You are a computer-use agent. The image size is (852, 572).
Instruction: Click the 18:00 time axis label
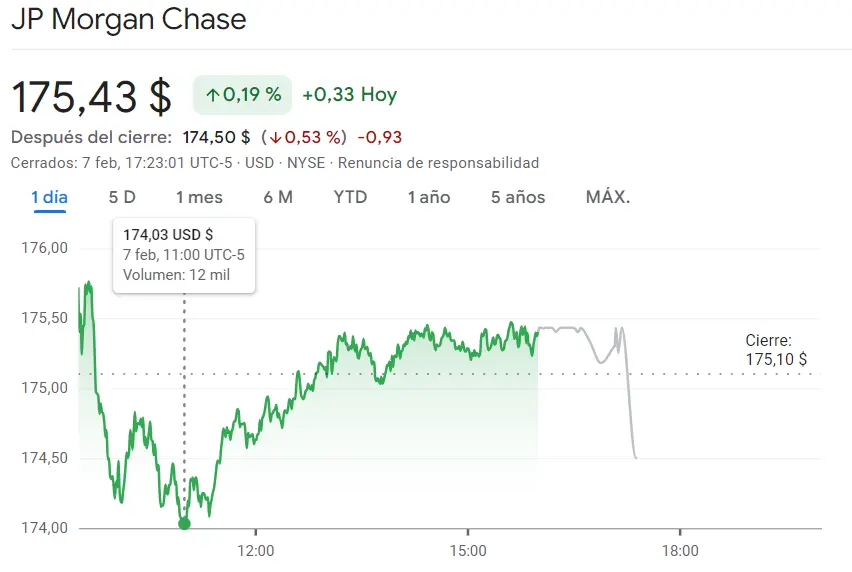[x=680, y=551]
